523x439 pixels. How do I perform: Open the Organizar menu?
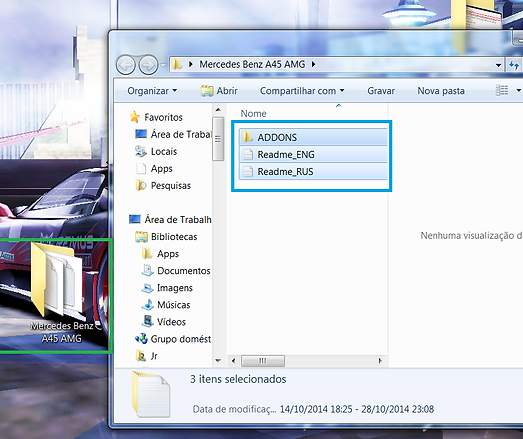[152, 91]
